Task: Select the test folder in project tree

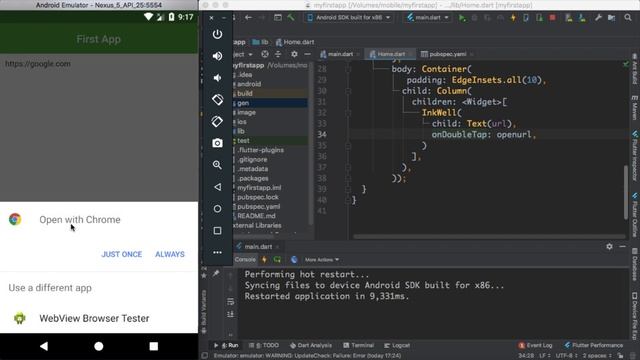Action: tap(243, 140)
